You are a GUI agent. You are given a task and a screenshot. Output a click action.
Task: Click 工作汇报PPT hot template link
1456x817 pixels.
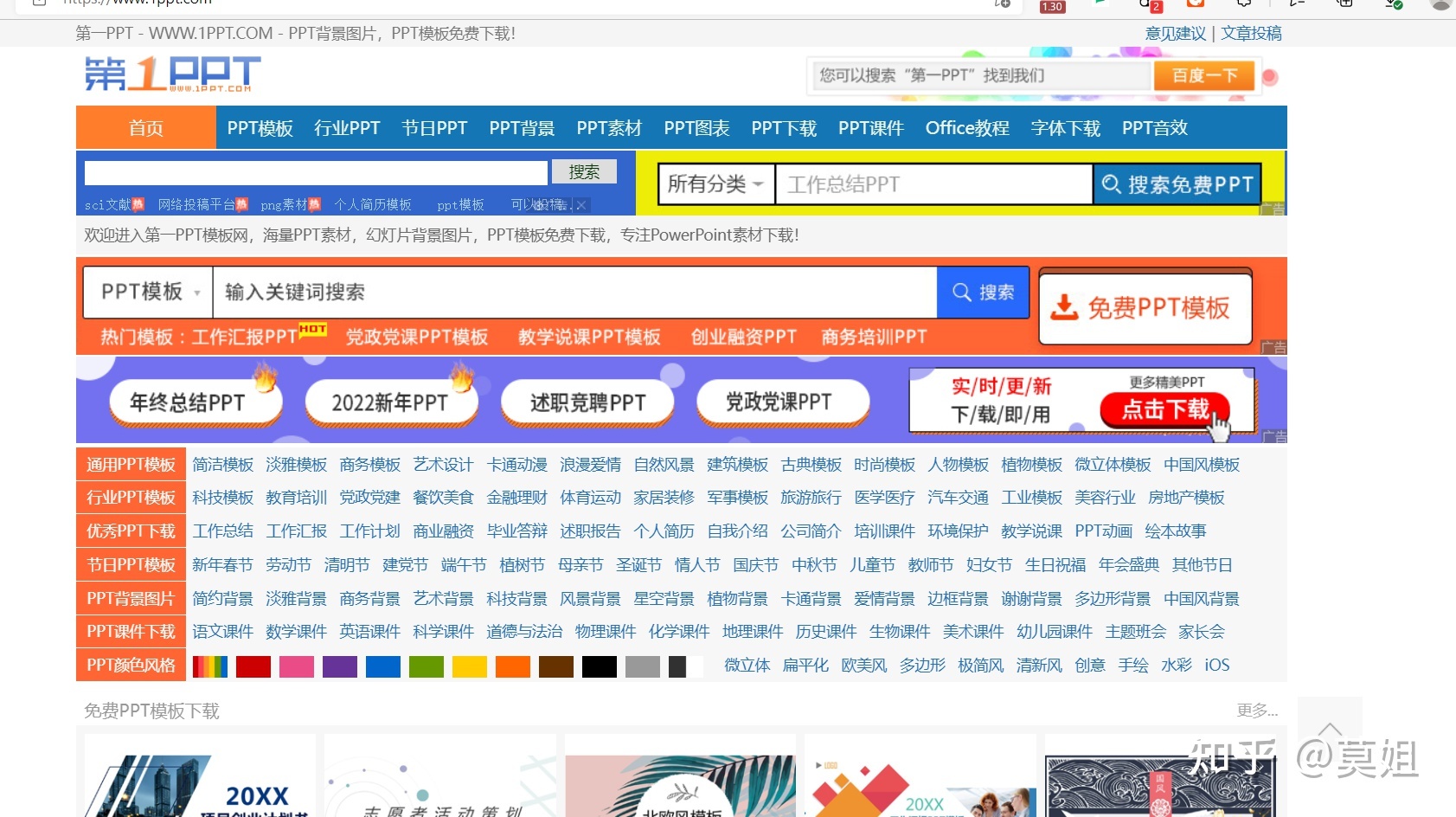(244, 337)
